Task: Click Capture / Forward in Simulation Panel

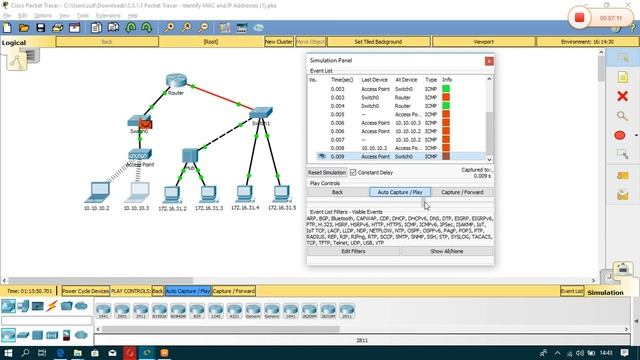Action: click(462, 192)
